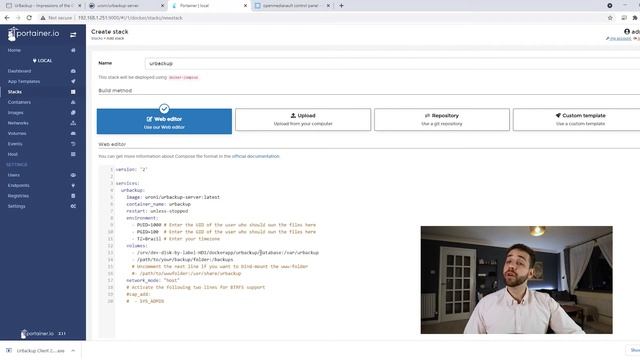The height and width of the screenshot is (360, 640).
Task: Open Containers in the sidebar
Action: click(19, 102)
